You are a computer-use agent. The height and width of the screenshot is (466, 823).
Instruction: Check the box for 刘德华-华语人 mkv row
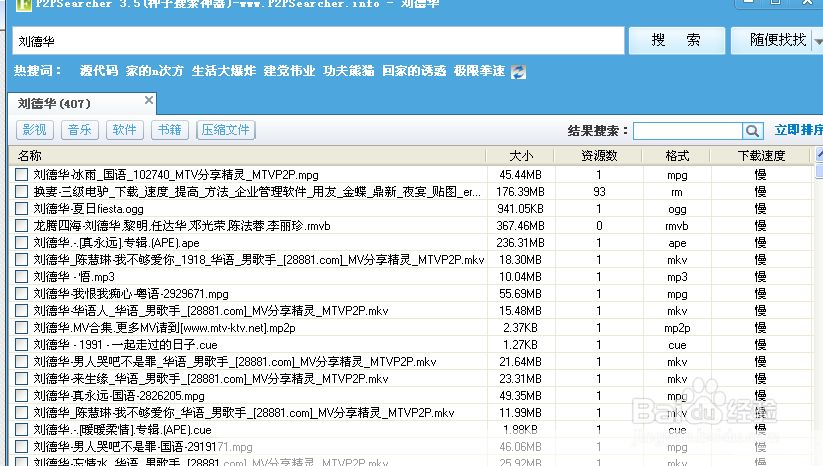22,311
